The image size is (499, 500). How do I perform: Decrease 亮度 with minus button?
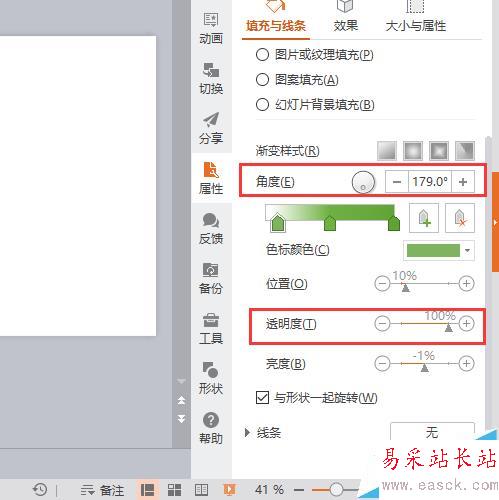[382, 363]
